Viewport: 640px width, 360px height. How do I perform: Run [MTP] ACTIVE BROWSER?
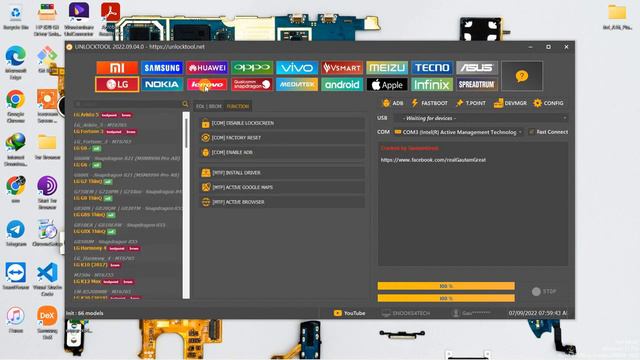282,202
